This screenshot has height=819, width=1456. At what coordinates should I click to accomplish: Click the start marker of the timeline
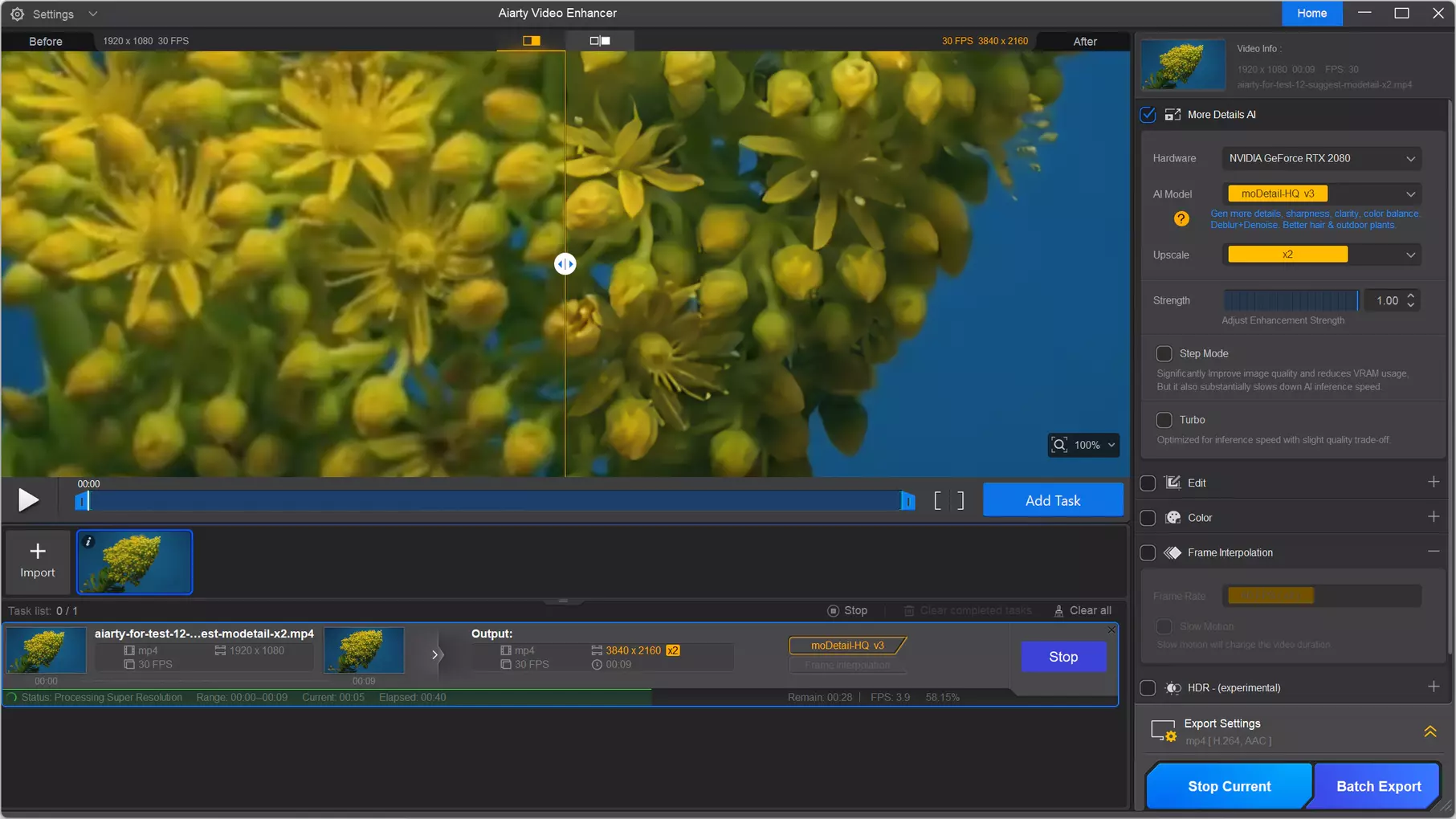(x=82, y=501)
